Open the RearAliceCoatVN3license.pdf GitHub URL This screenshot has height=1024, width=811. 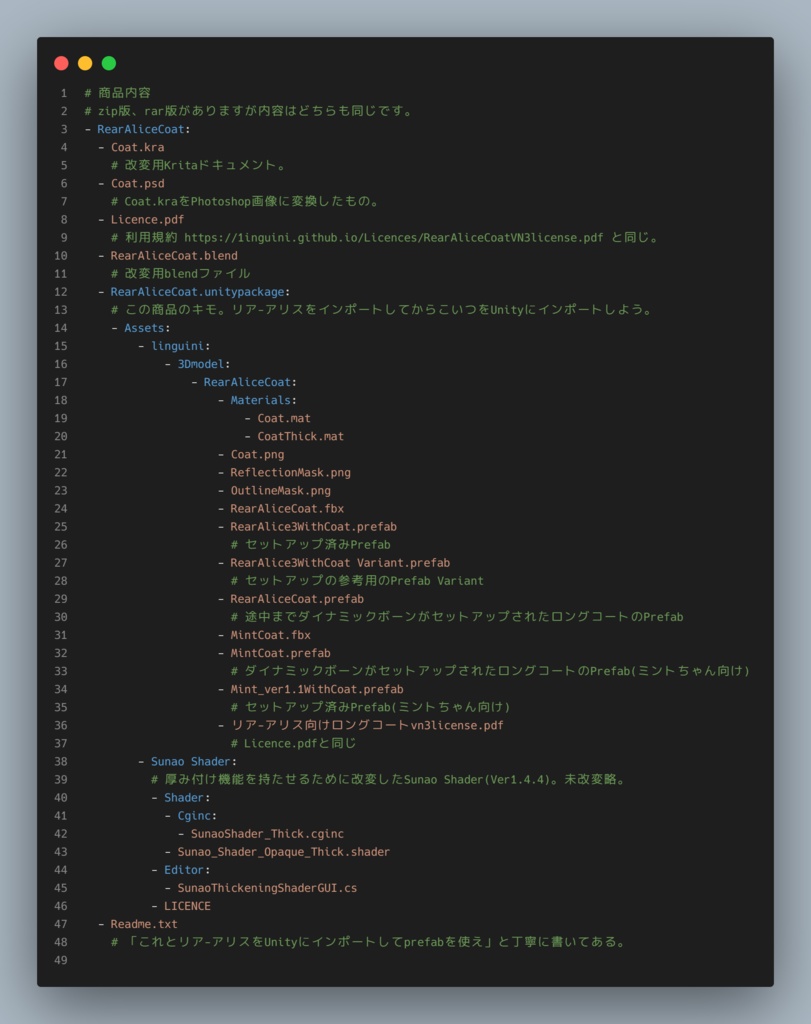tap(393, 237)
